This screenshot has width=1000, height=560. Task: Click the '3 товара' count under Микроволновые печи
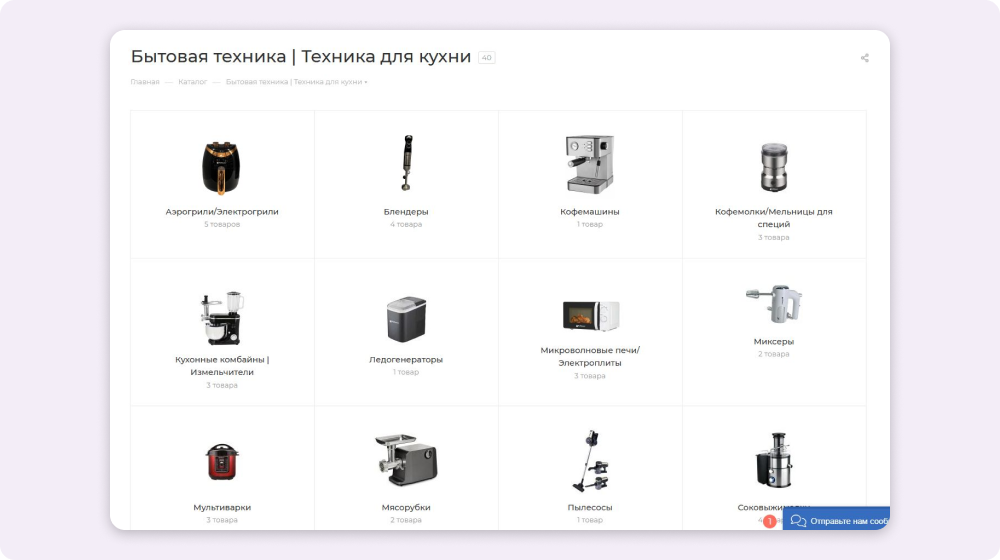590,376
